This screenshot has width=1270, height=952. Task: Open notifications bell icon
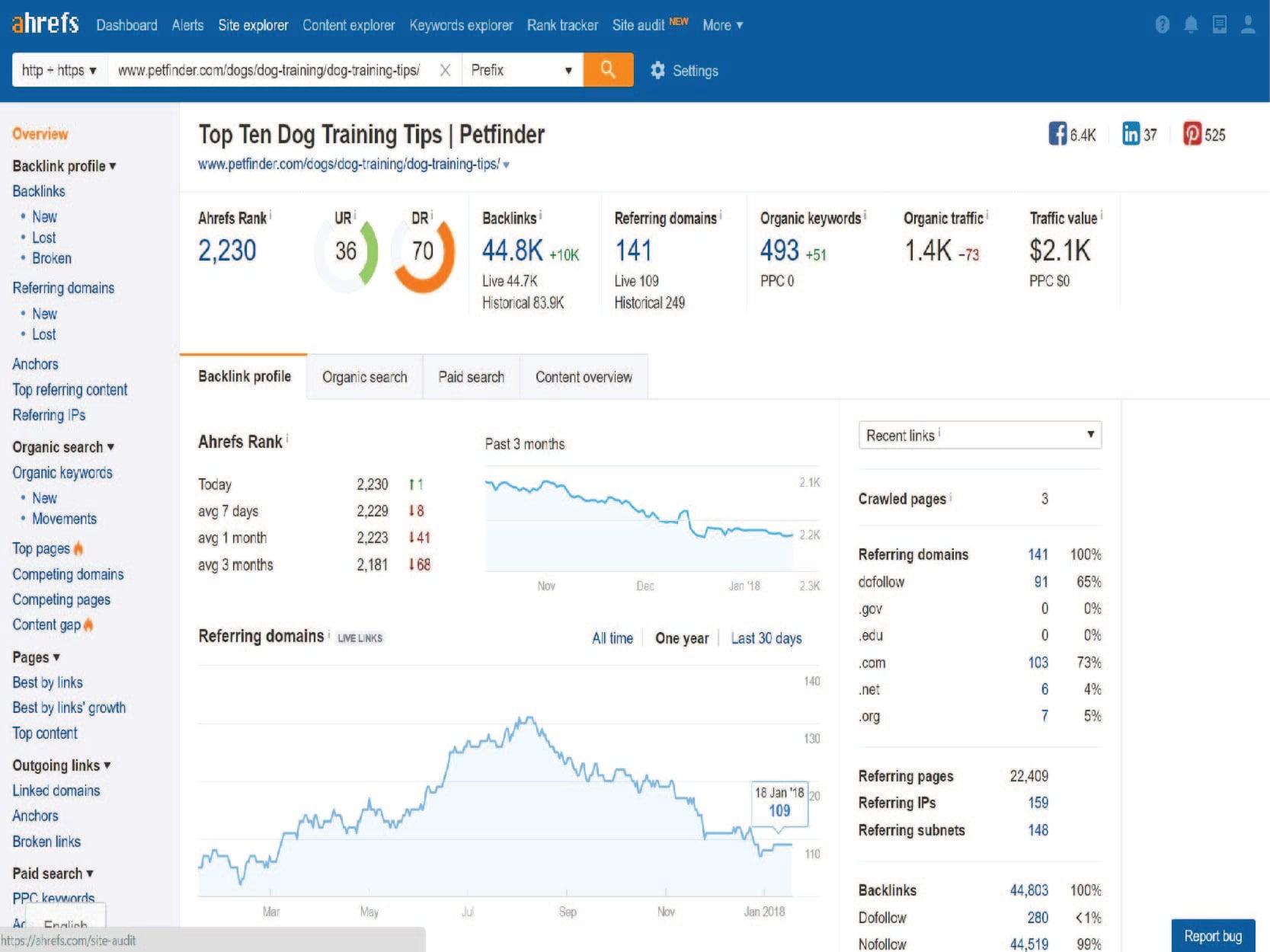coord(1191,25)
